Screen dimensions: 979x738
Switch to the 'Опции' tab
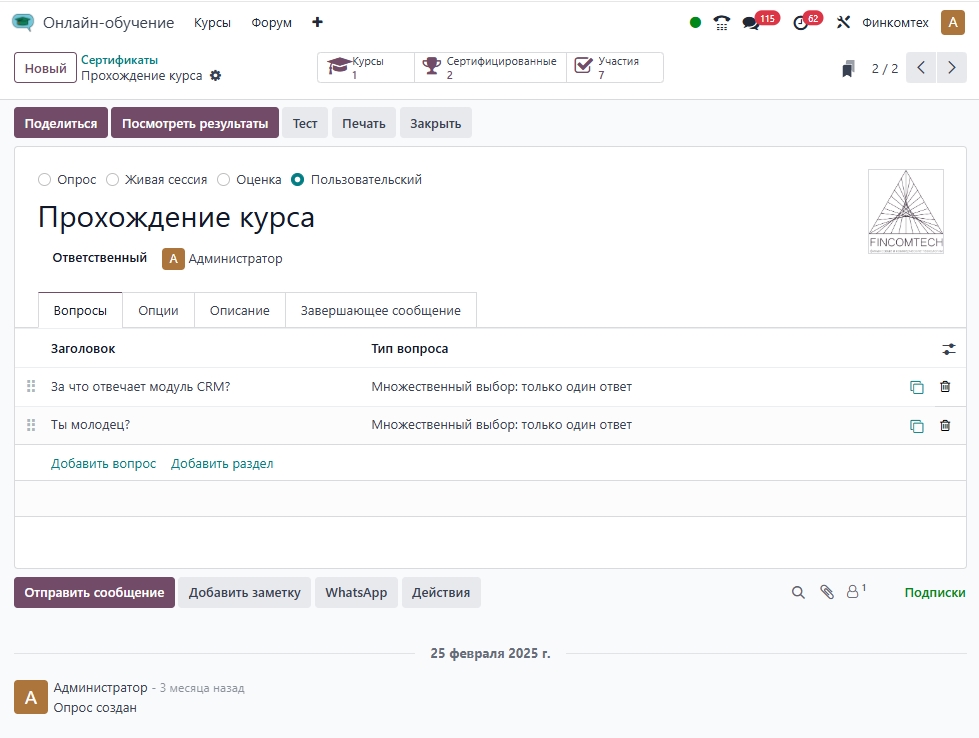click(x=158, y=310)
